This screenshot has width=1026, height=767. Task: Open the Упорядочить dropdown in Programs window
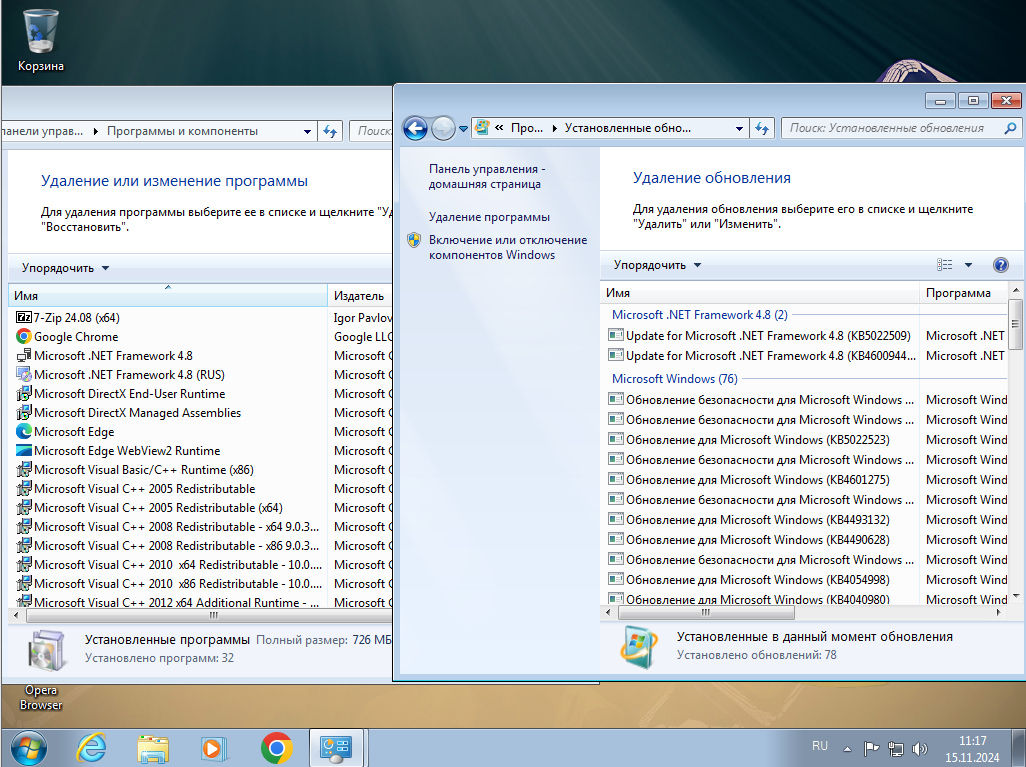(x=65, y=268)
